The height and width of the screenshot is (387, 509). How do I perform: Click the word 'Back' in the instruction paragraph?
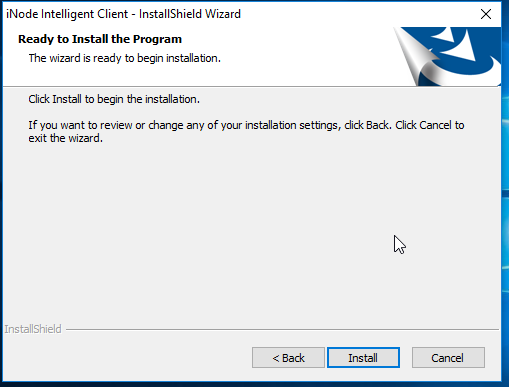(x=377, y=125)
